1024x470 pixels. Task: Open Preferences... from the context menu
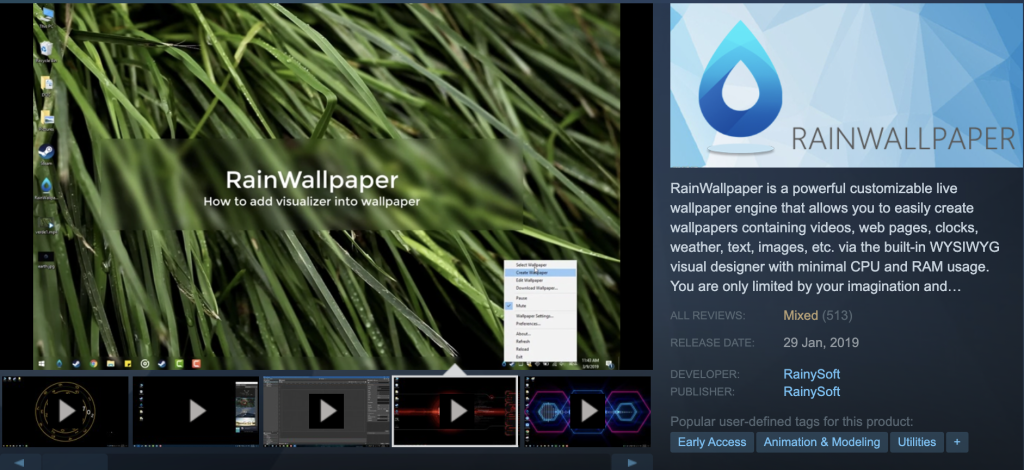point(540,323)
